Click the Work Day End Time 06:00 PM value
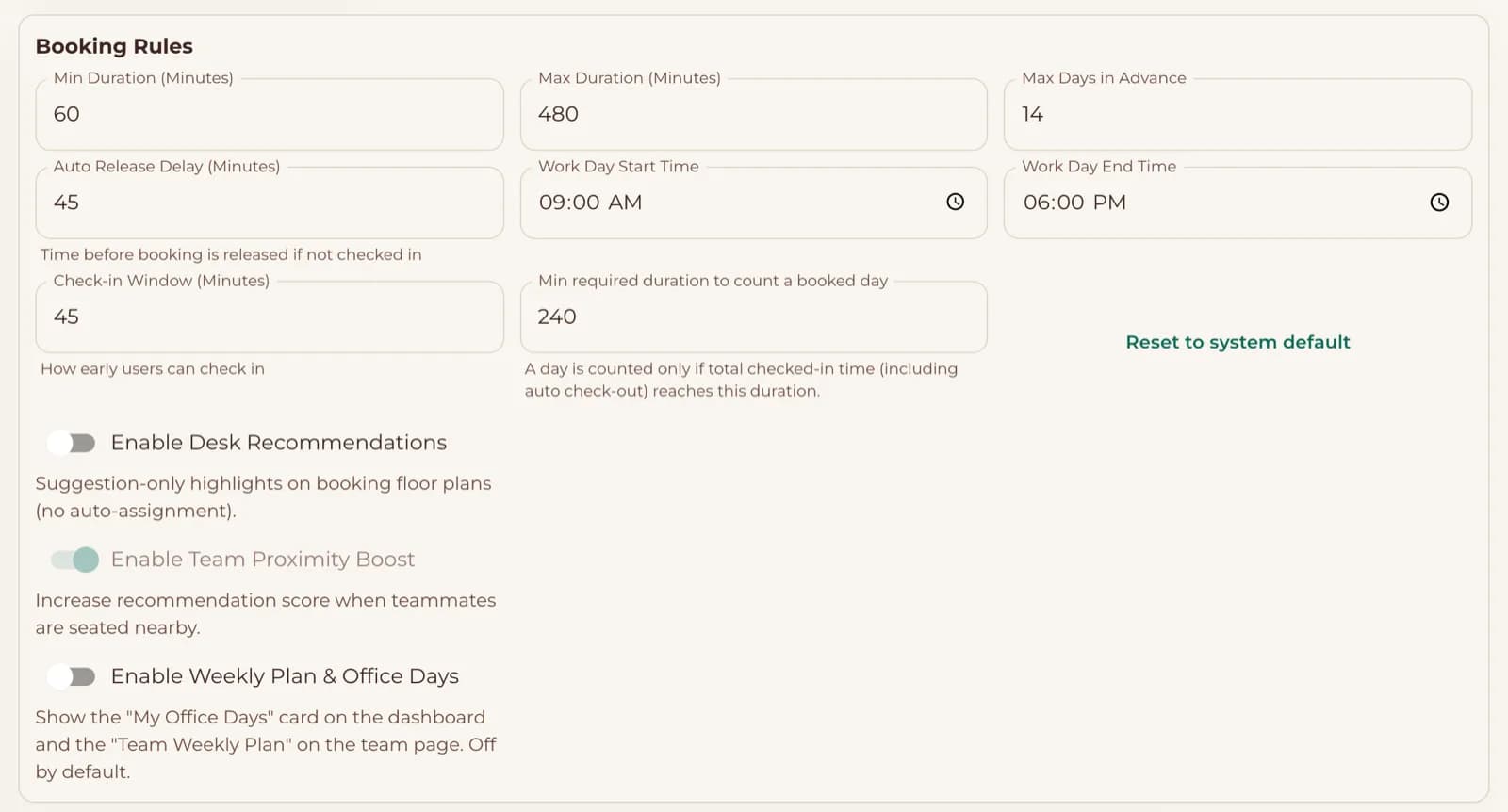 1074,203
